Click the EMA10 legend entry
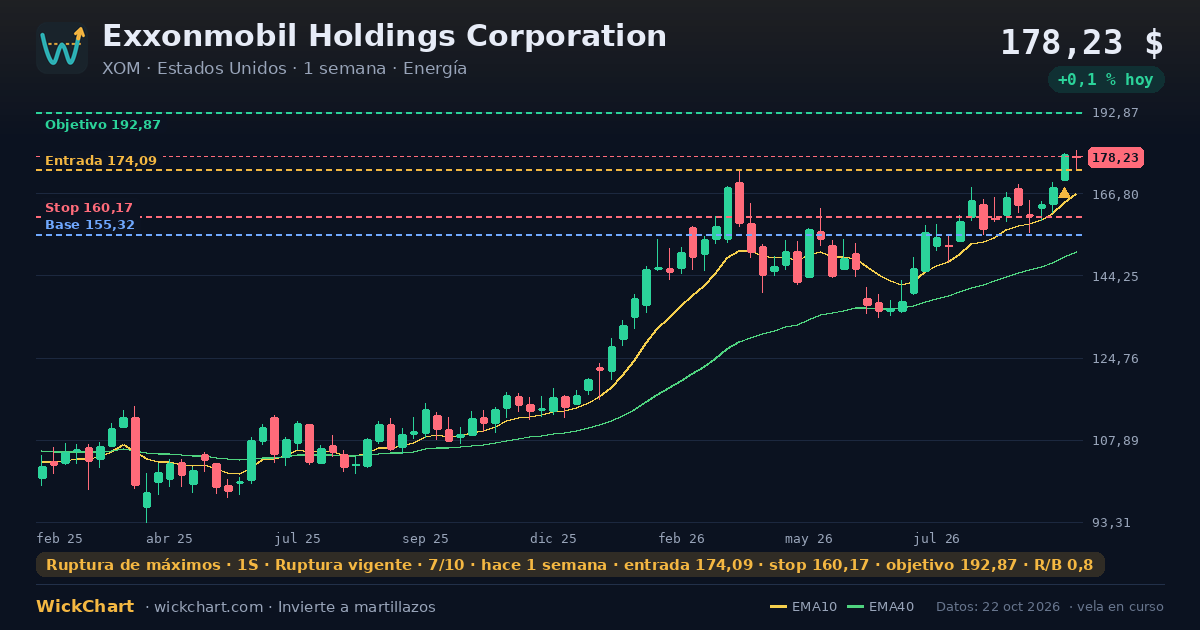 coord(804,607)
